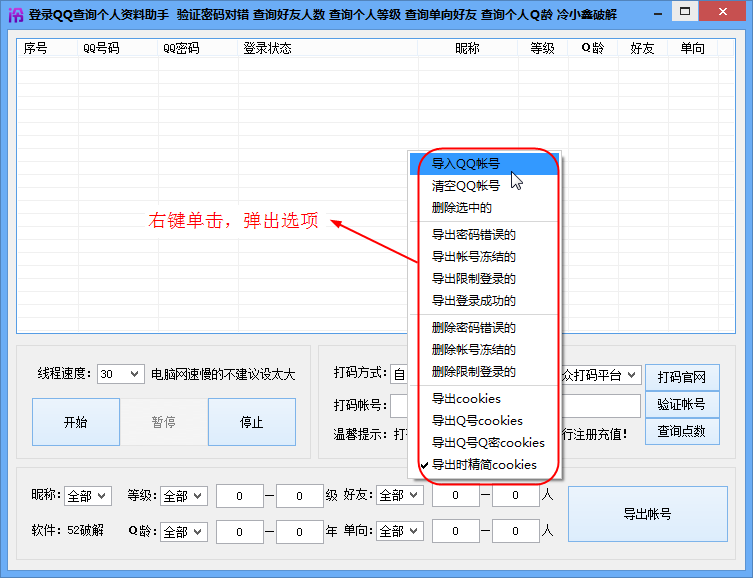Choose 导出cookies menu item
The image size is (753, 578).
[484, 399]
